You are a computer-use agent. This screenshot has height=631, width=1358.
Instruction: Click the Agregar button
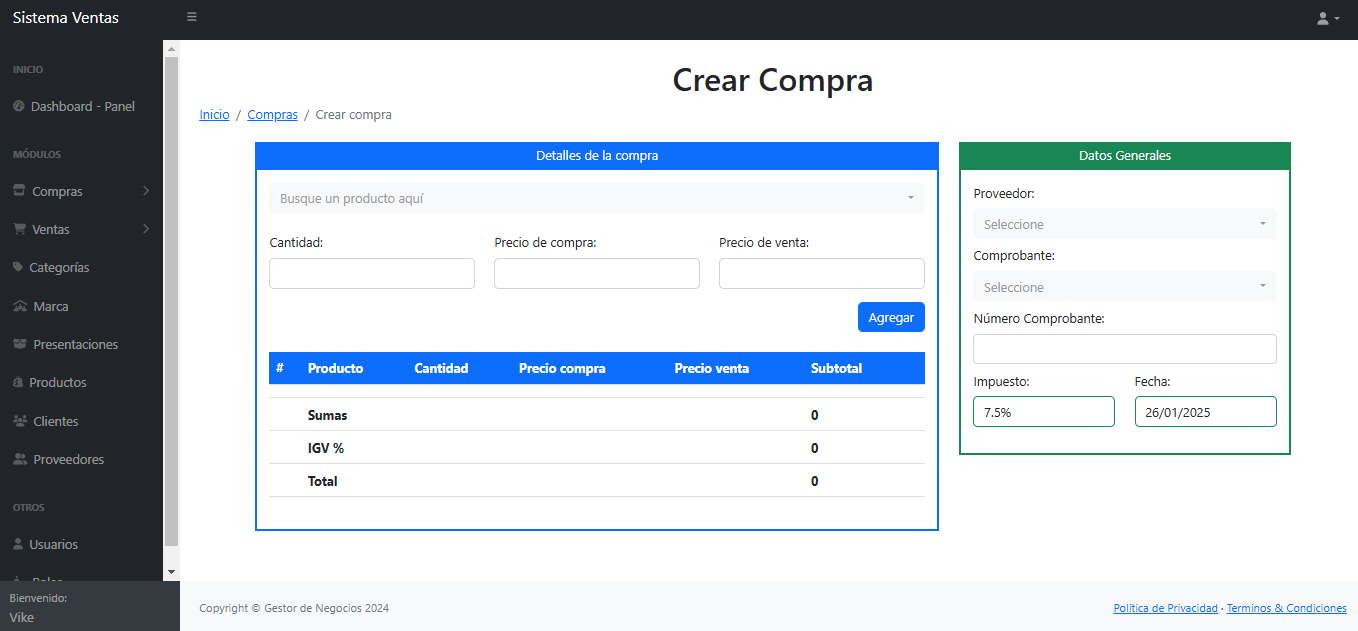(x=890, y=317)
